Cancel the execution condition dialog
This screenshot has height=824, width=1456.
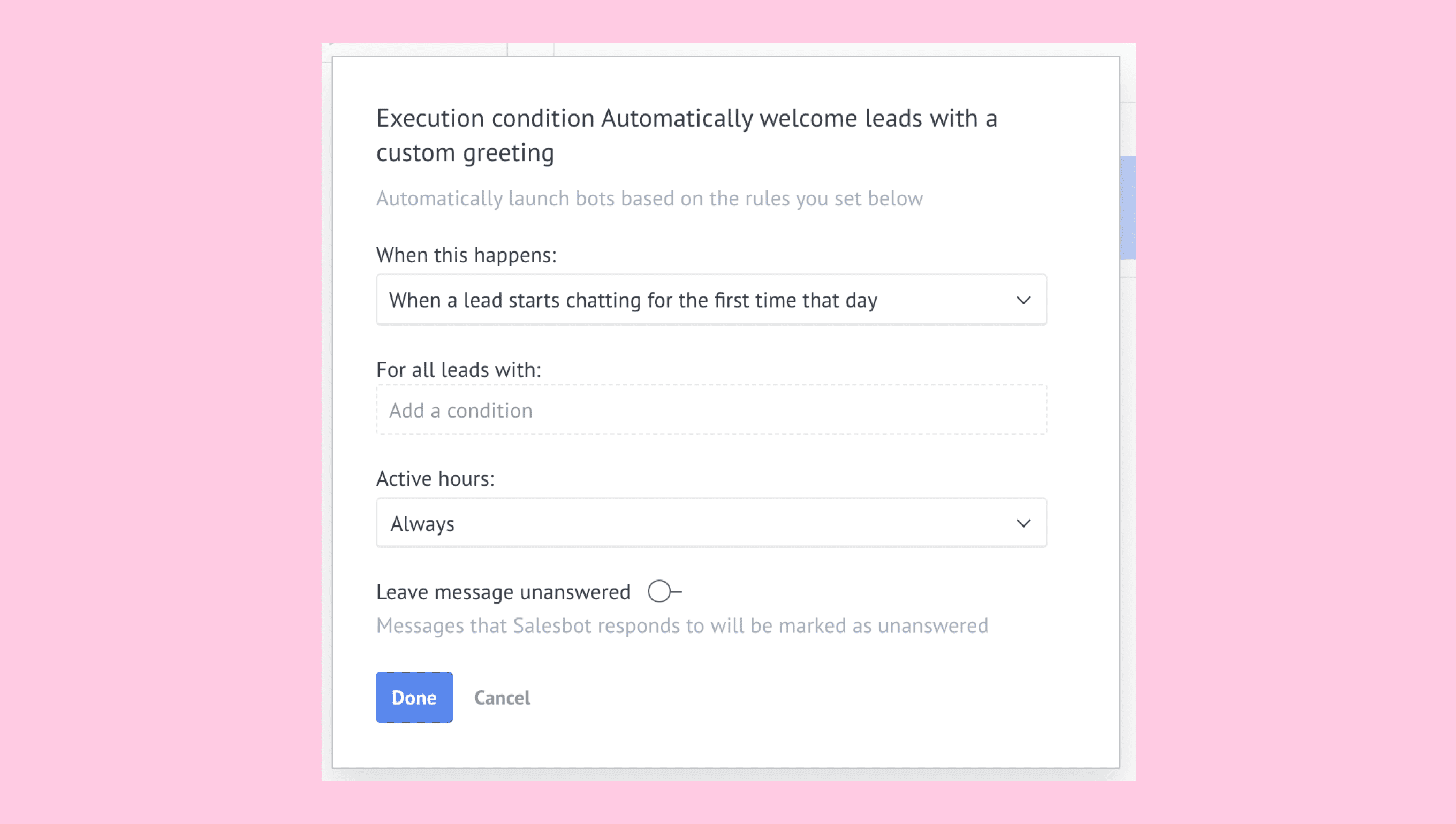pos(502,698)
